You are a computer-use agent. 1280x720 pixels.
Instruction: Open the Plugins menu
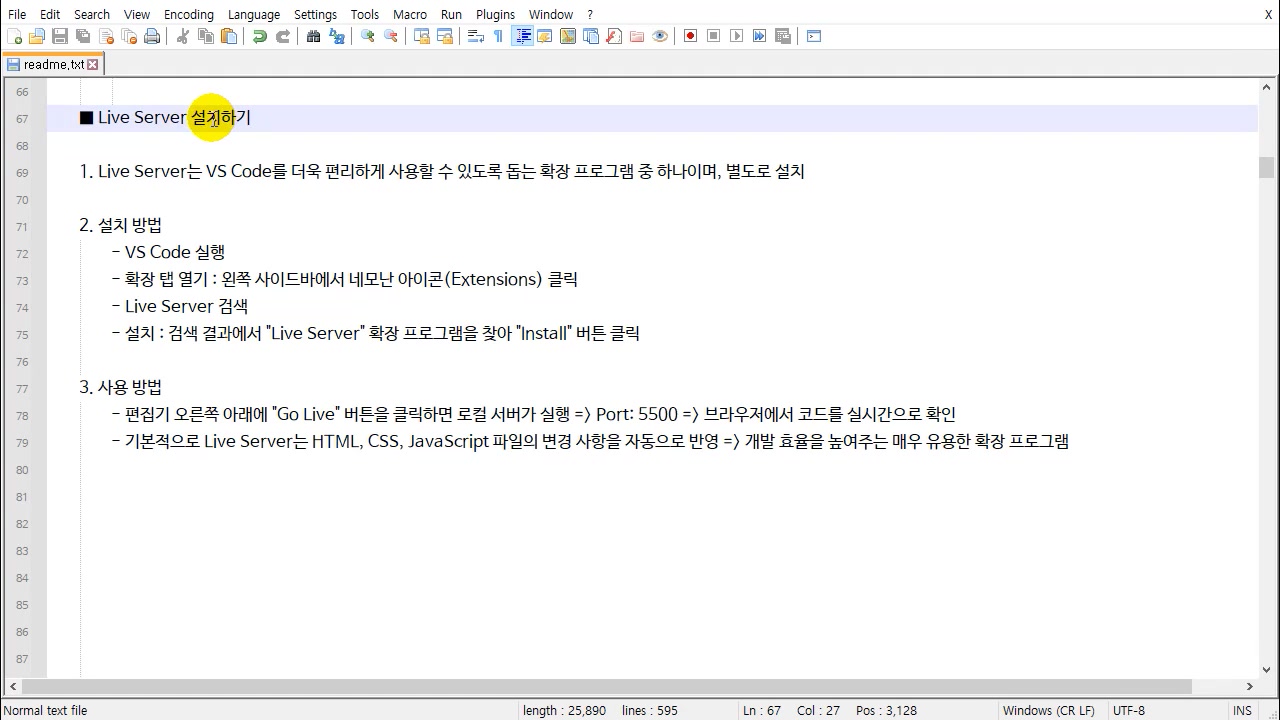point(495,14)
